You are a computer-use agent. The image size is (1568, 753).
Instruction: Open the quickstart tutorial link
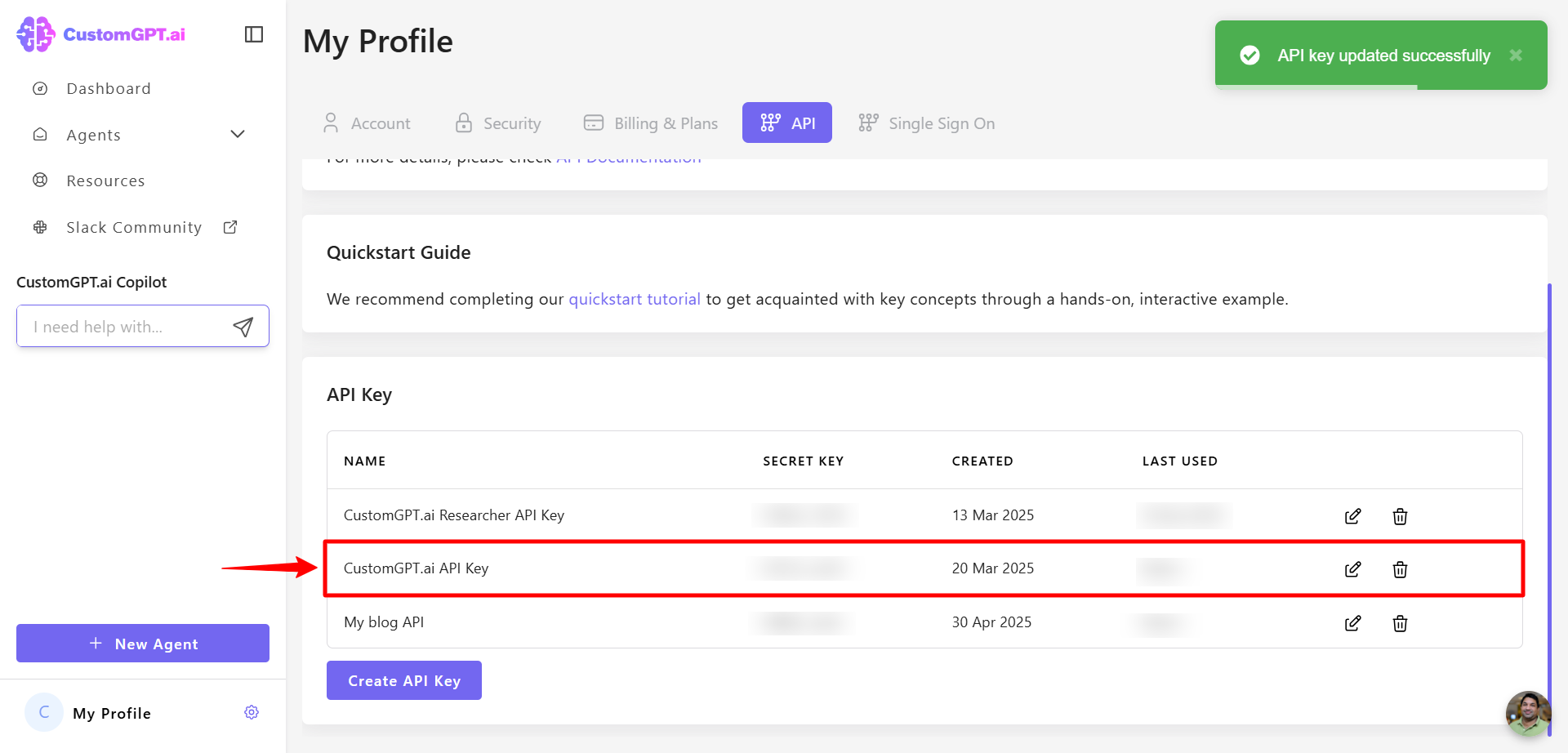[x=635, y=299]
